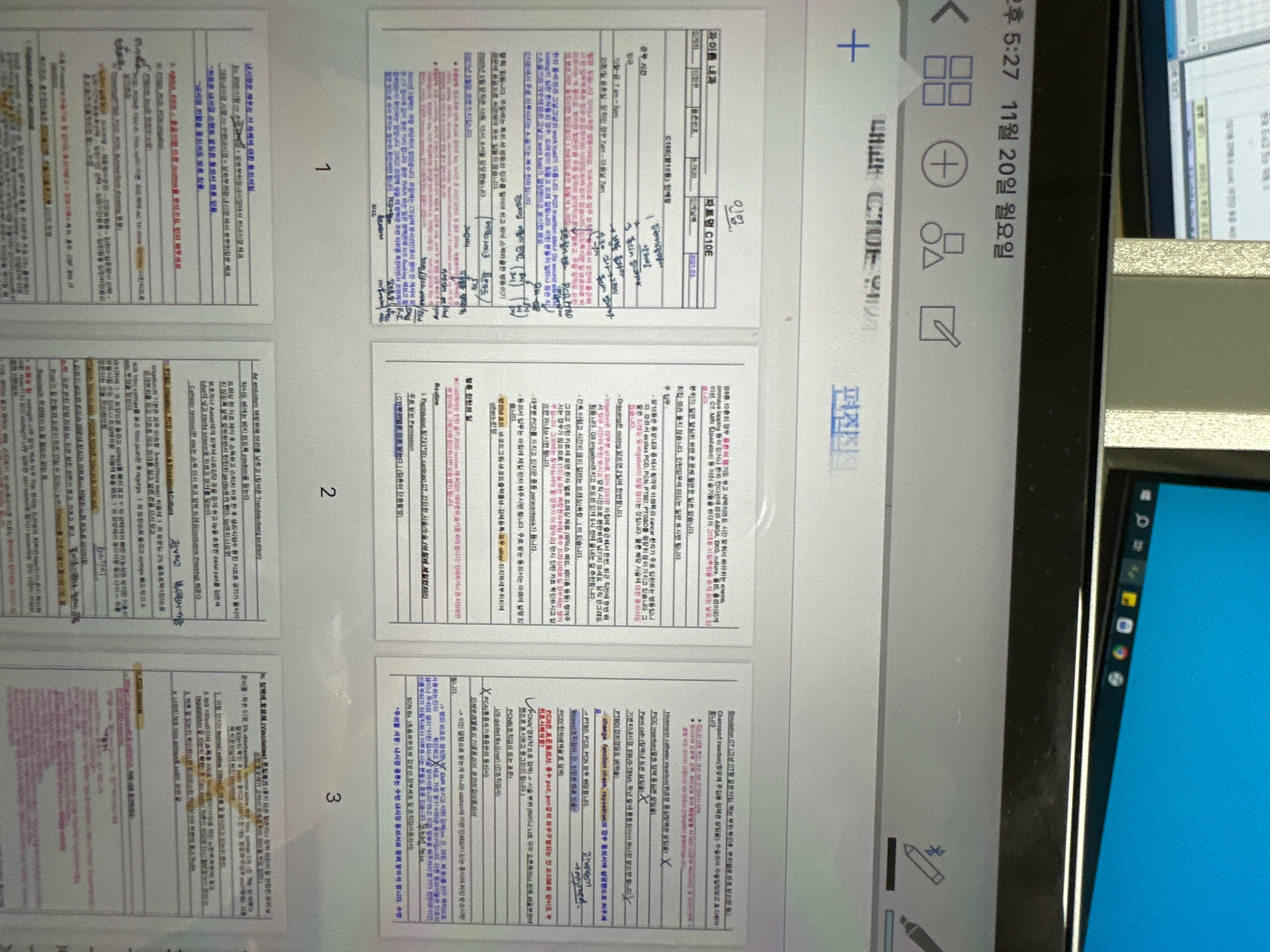Open page 2 thumbnail
The height and width of the screenshot is (952, 1270).
coord(565,494)
